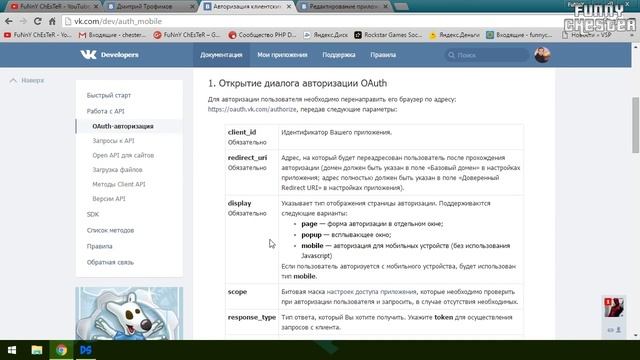Close the Авторизация клиентских tab
The width and height of the screenshot is (640, 360).
coord(289,7)
